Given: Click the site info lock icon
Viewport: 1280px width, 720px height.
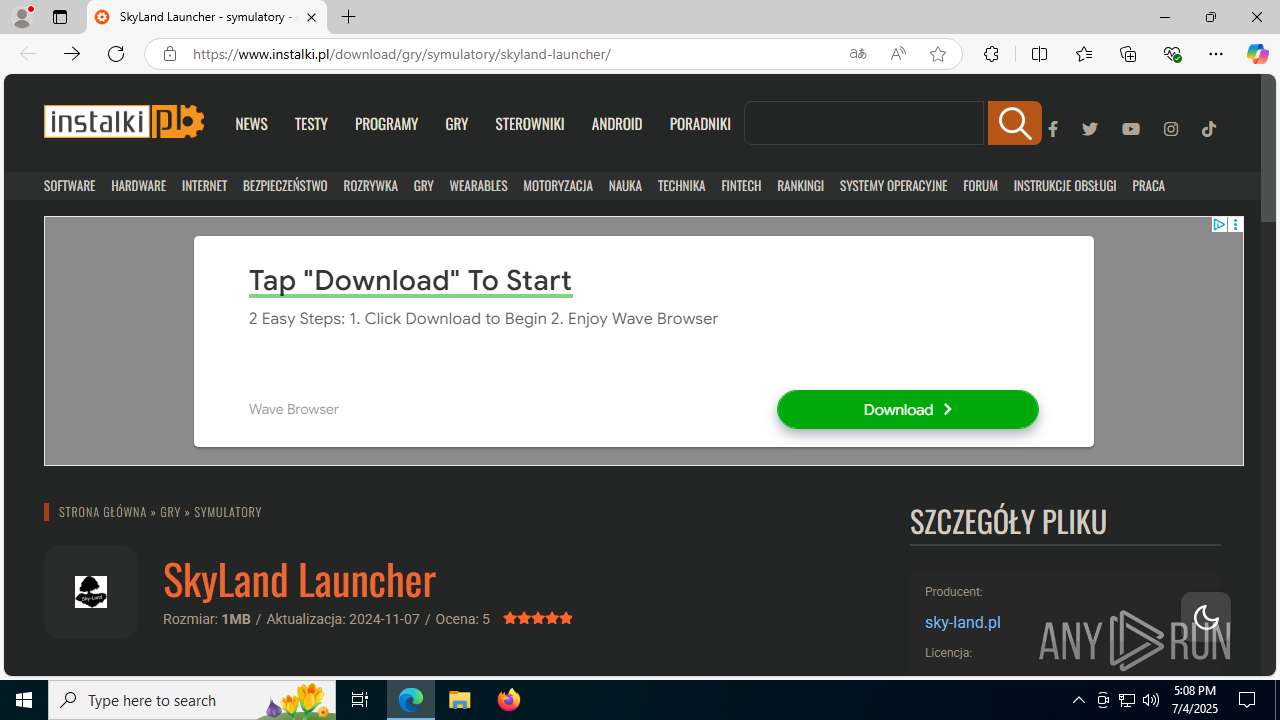Looking at the screenshot, I should coord(170,54).
